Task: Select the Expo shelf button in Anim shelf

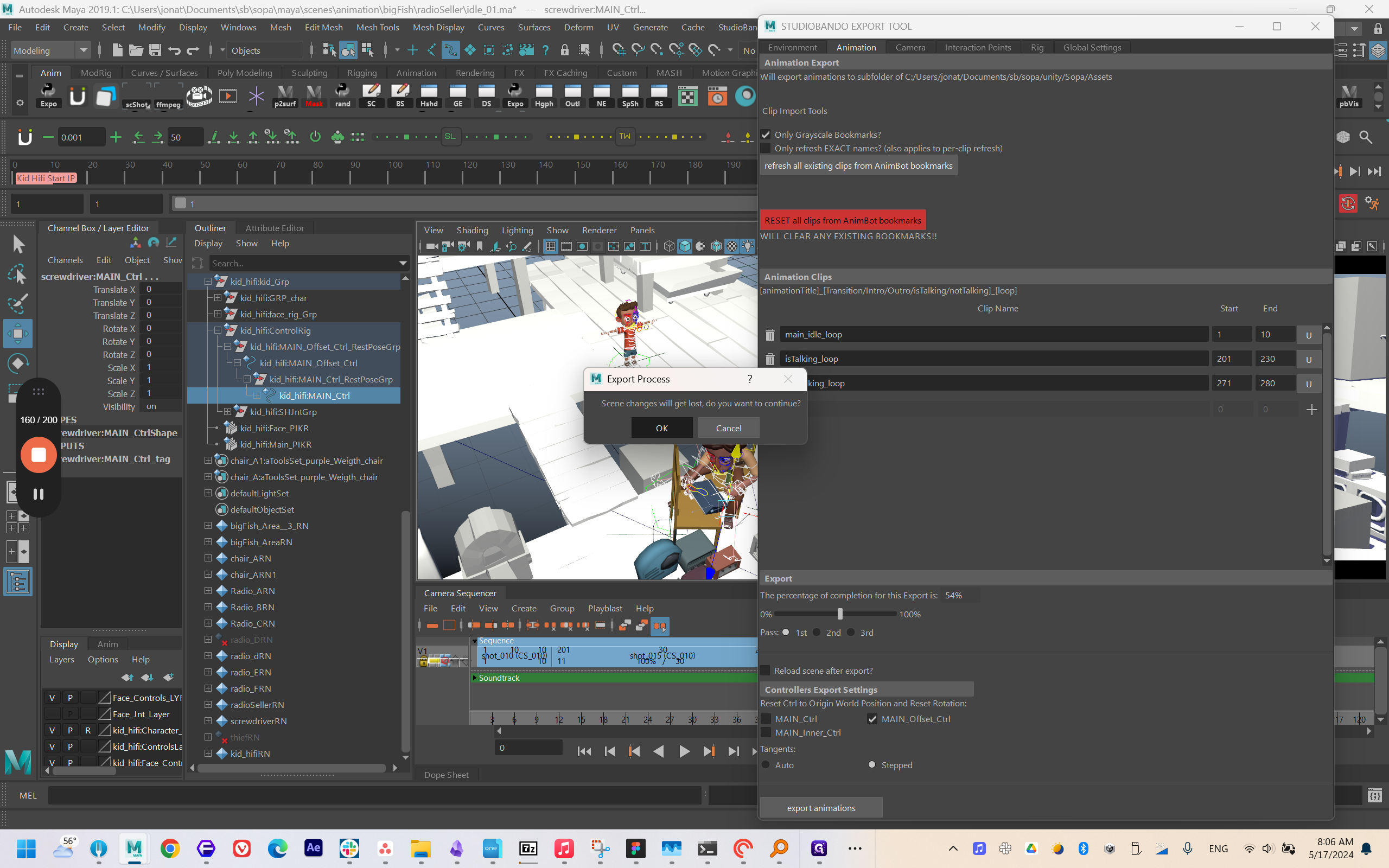Action: tap(48, 95)
